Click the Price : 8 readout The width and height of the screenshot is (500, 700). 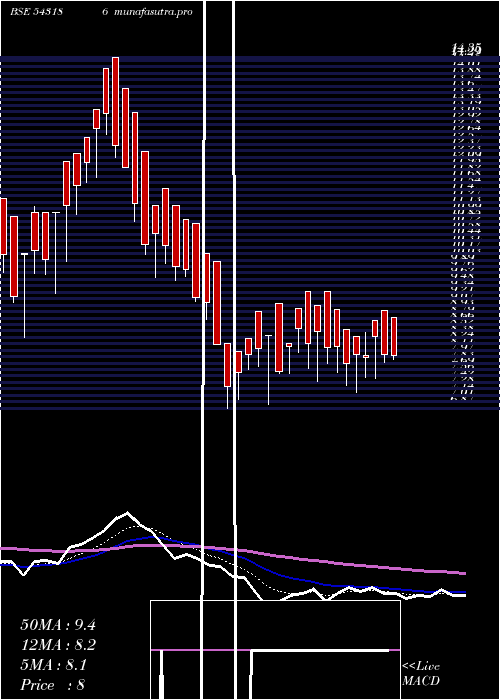(x=53, y=685)
